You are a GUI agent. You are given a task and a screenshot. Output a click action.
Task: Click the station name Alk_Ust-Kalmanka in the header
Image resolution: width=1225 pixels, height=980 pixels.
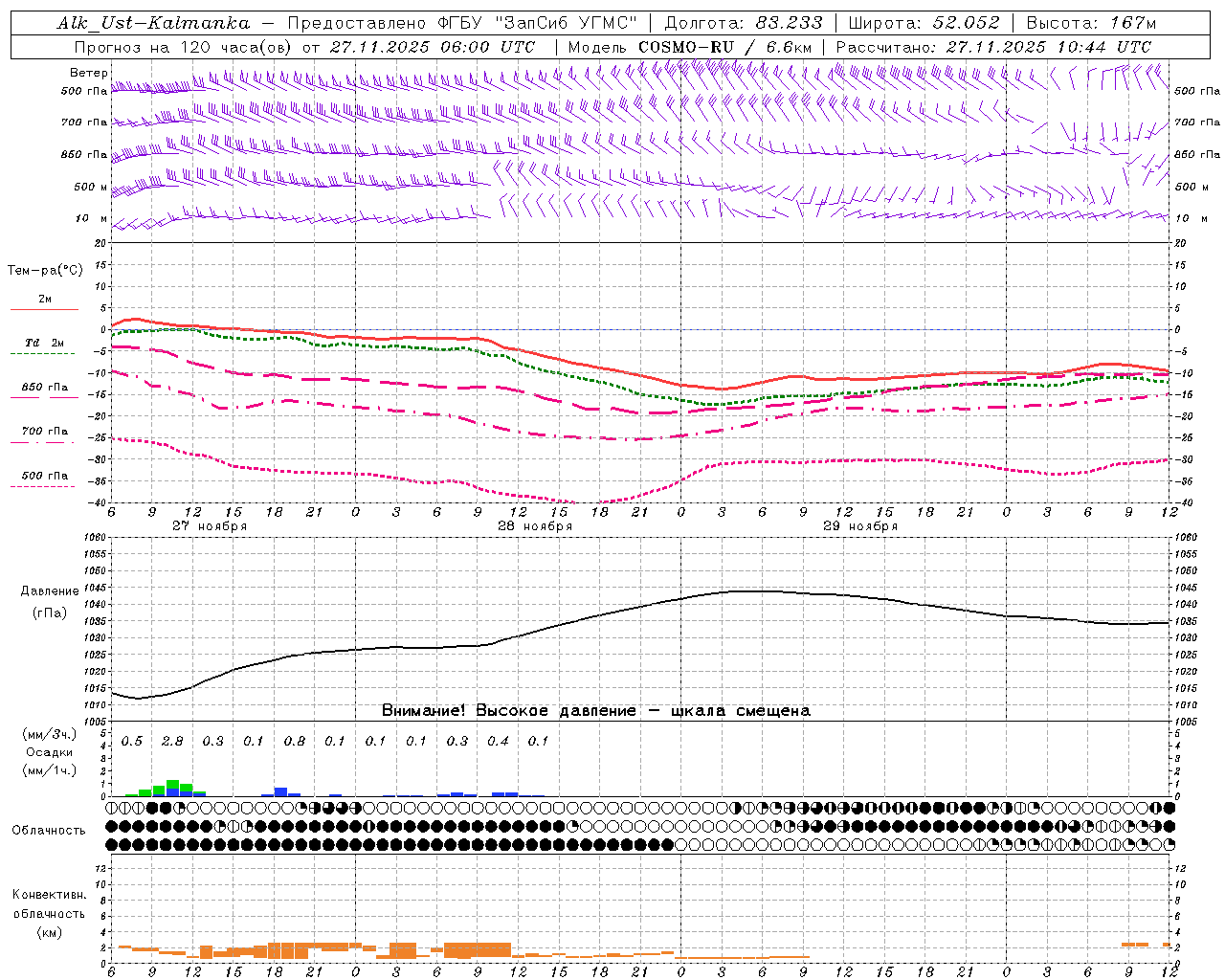click(153, 23)
